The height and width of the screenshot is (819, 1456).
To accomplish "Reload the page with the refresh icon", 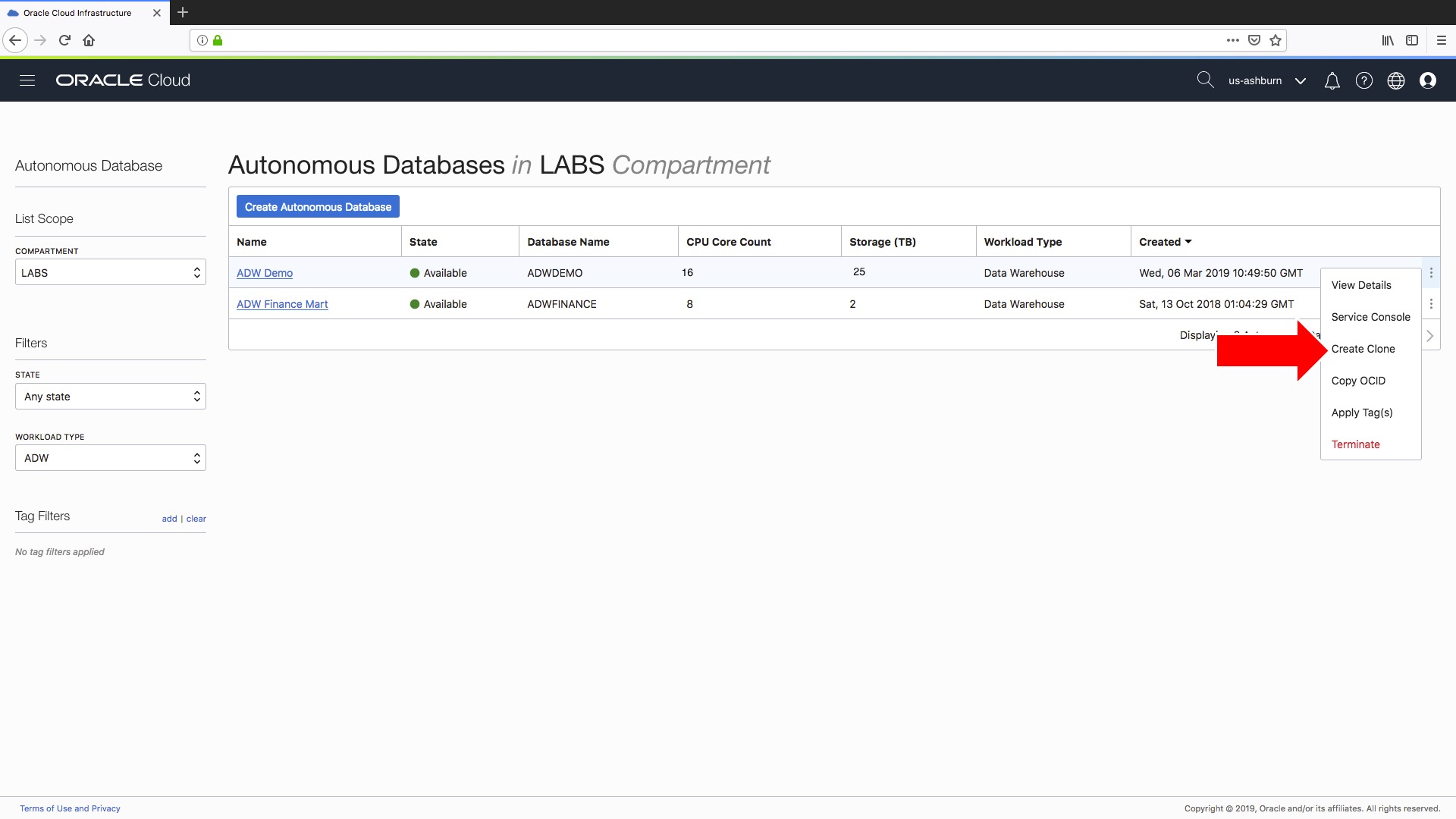I will click(x=64, y=40).
